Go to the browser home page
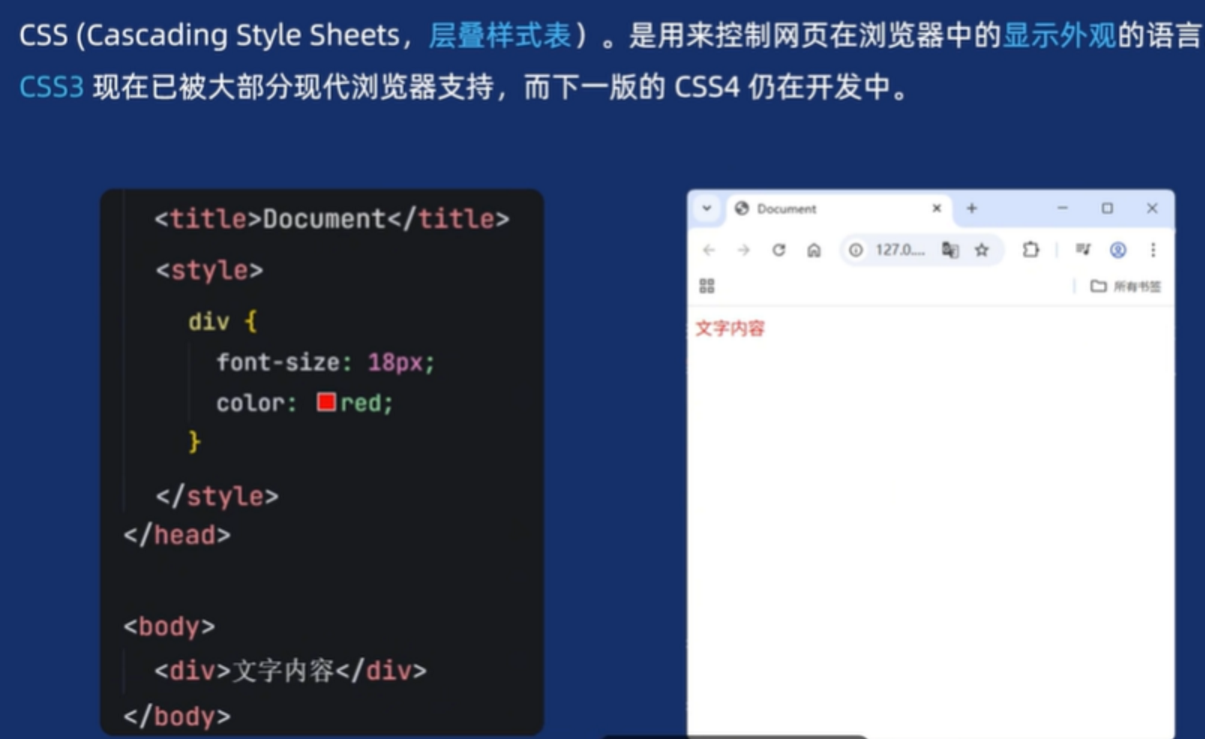This screenshot has height=739, width=1205. (814, 250)
